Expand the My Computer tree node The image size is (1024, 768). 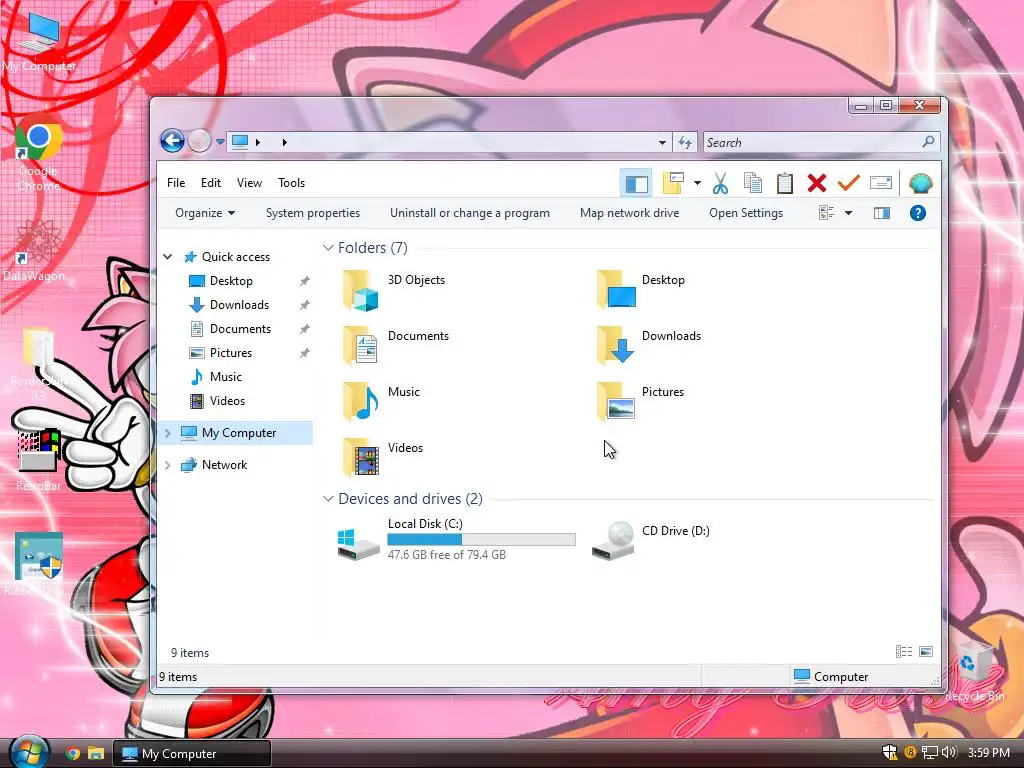point(168,433)
